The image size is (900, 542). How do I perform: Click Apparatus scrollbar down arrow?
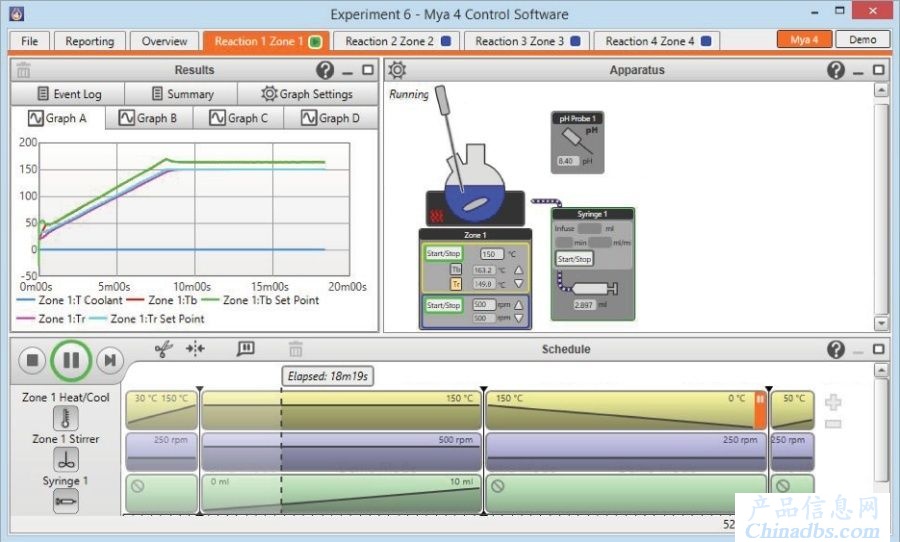pos(880,324)
